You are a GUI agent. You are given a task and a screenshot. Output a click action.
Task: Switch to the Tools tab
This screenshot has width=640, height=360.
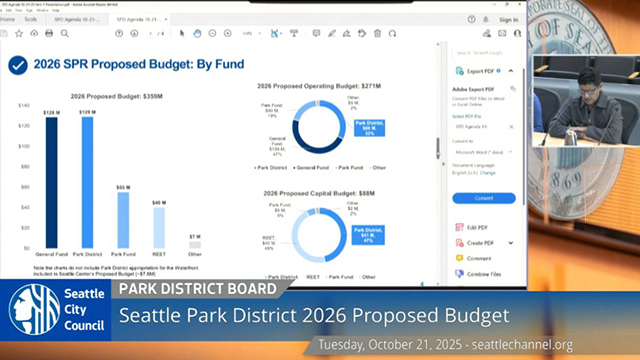click(x=30, y=19)
